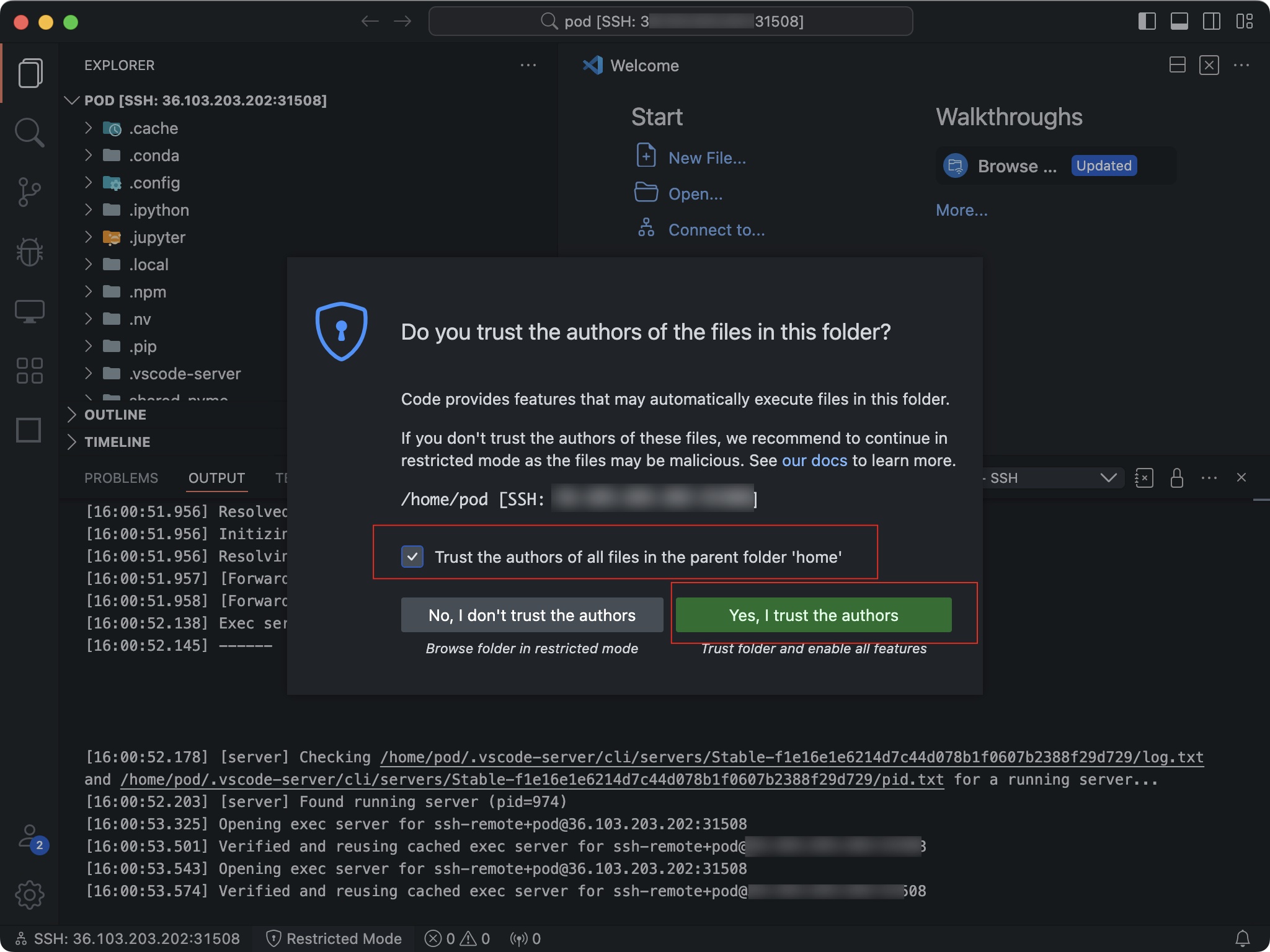Close the bottom panel

tap(1241, 477)
